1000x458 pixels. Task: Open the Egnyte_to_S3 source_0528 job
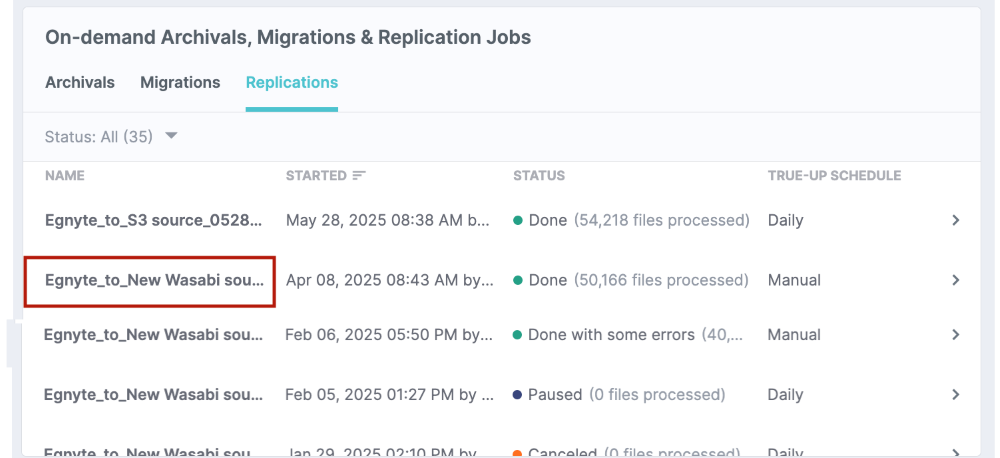(154, 220)
